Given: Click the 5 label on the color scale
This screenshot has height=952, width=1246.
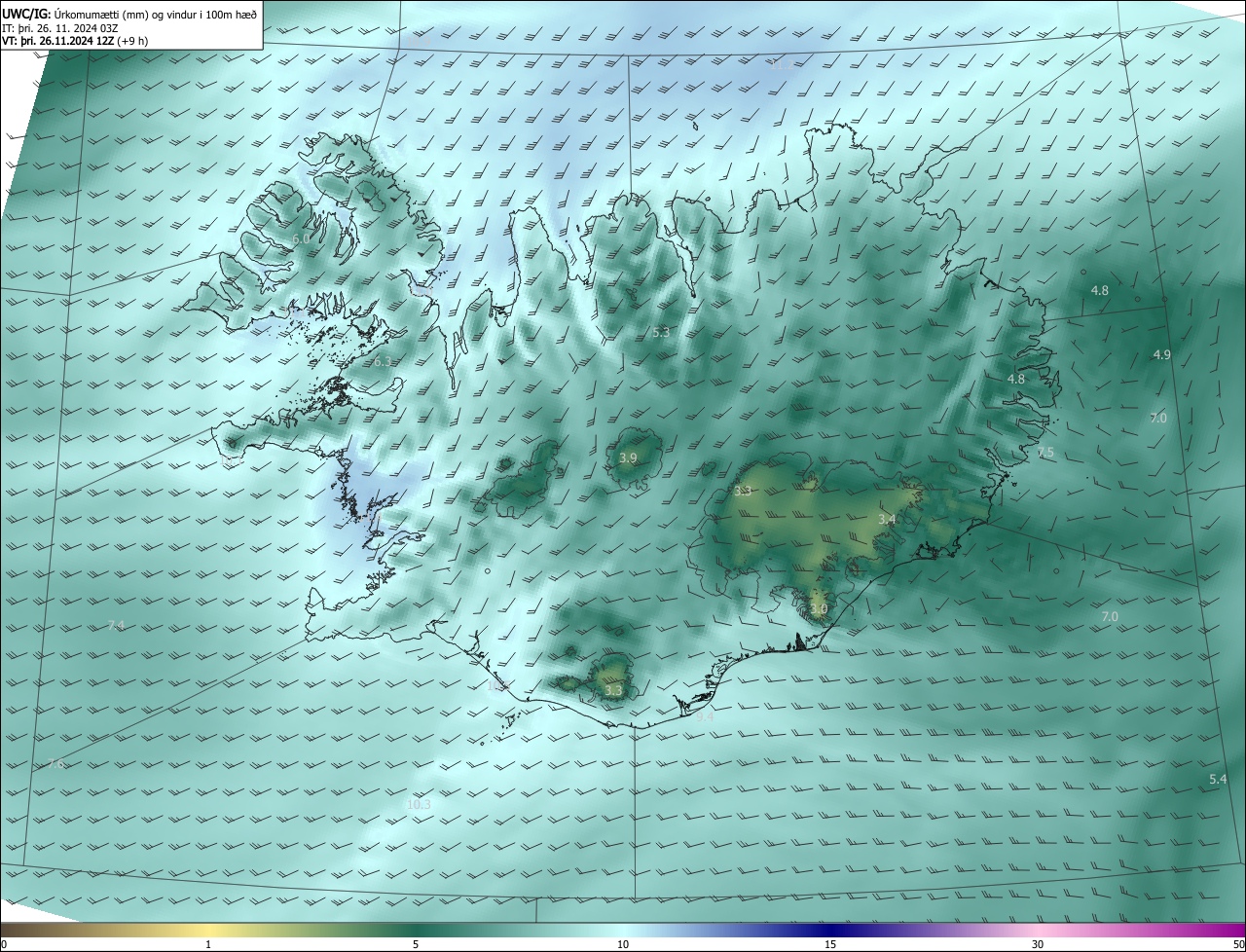Looking at the screenshot, I should coord(416,944).
